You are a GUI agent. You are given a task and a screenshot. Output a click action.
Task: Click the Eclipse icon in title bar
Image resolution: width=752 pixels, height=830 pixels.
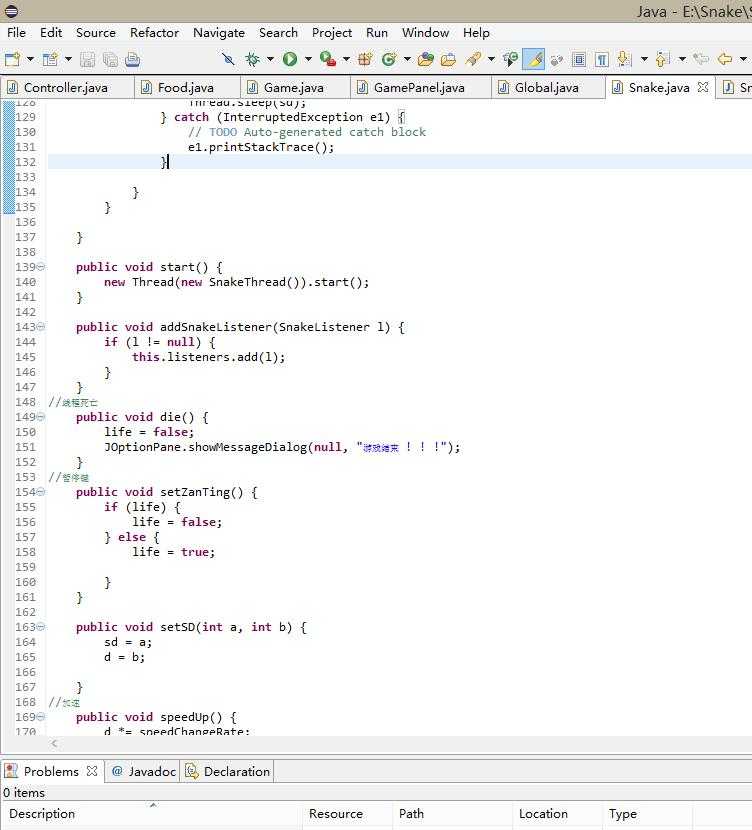tap(11, 11)
